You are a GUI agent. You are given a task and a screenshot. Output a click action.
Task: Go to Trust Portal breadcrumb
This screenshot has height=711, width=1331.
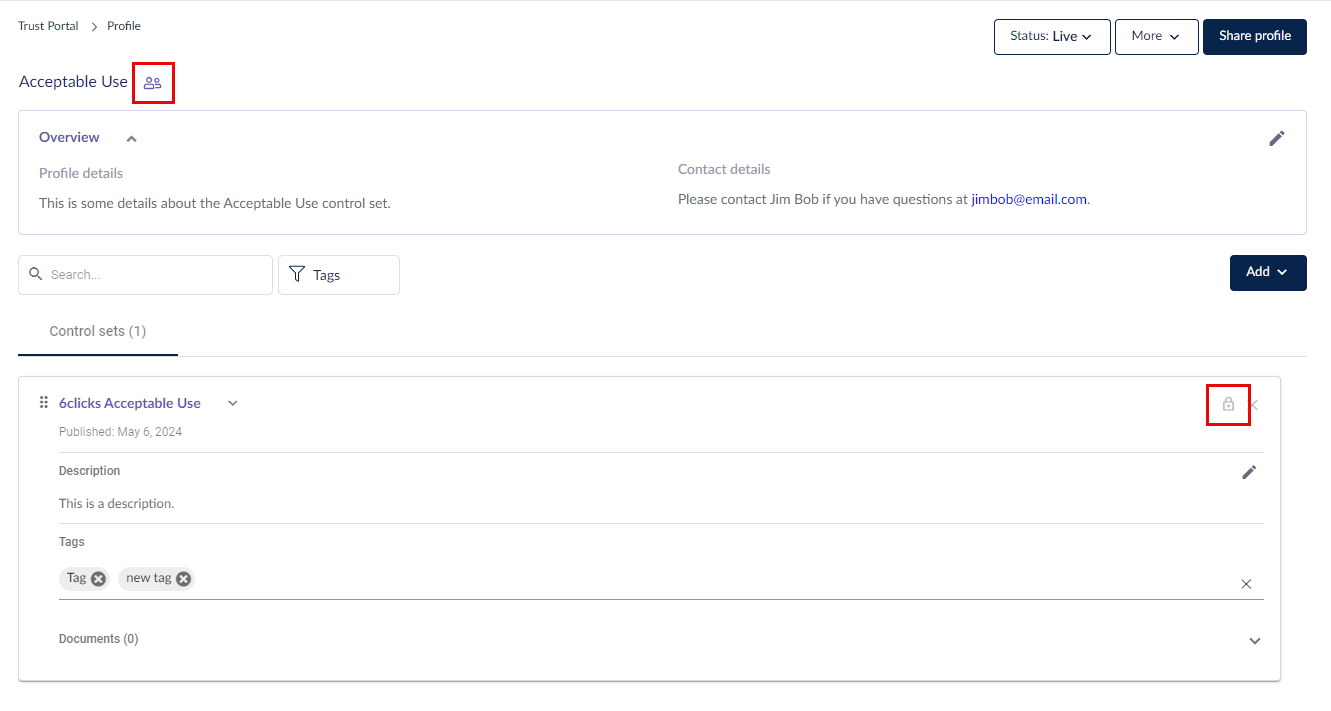pos(48,26)
